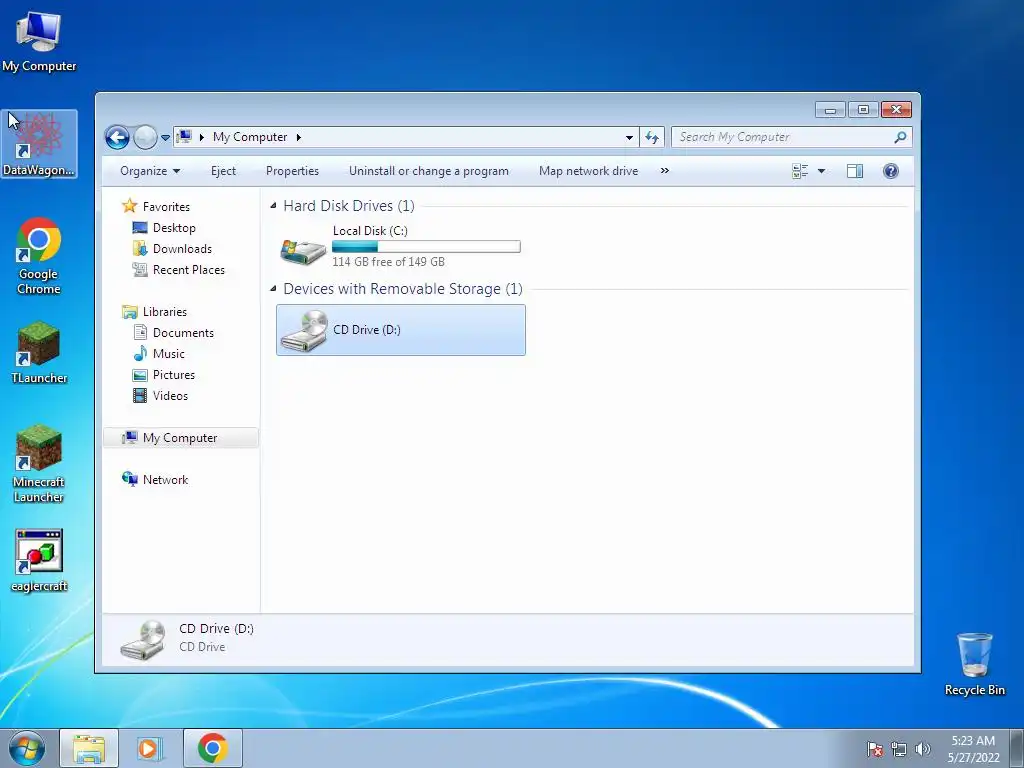Click the Local Disk (C:) capacity bar
This screenshot has height=768, width=1024.
(426, 246)
